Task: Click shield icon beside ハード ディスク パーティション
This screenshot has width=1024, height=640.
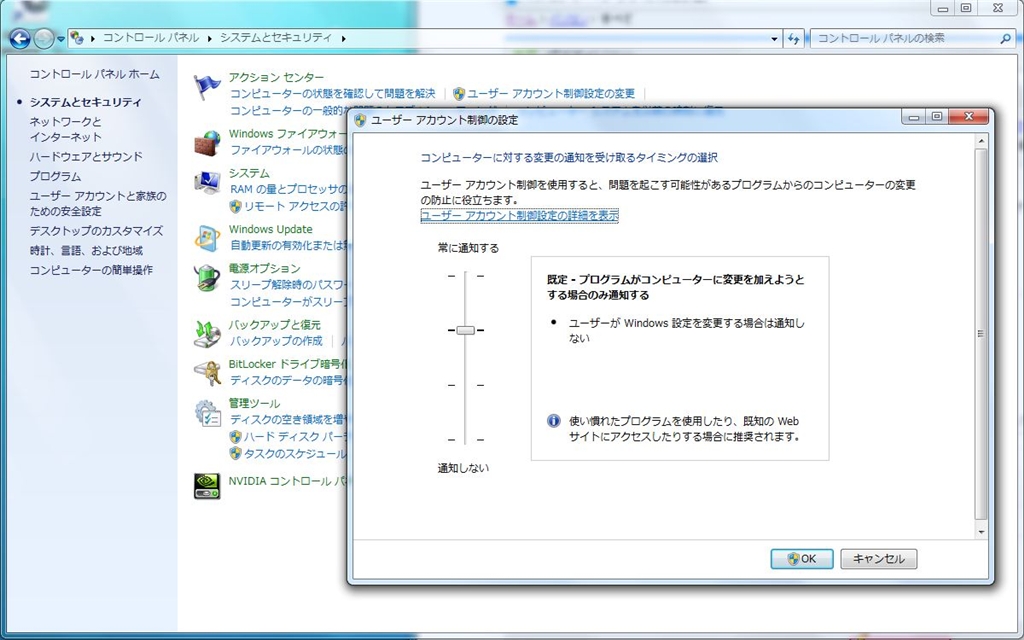Action: 236,437
